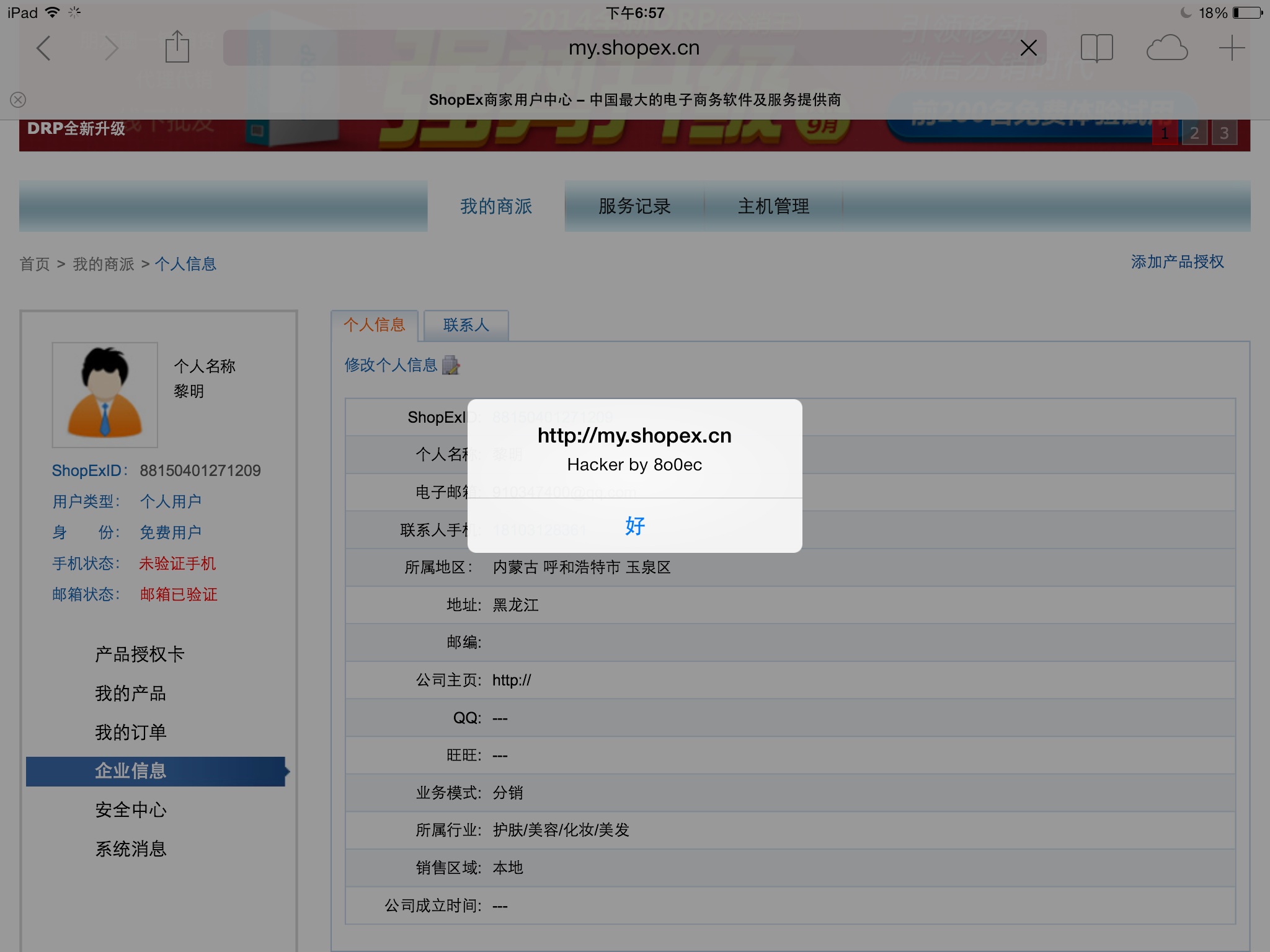Click the user avatar picture
The image size is (1270, 952).
click(105, 395)
